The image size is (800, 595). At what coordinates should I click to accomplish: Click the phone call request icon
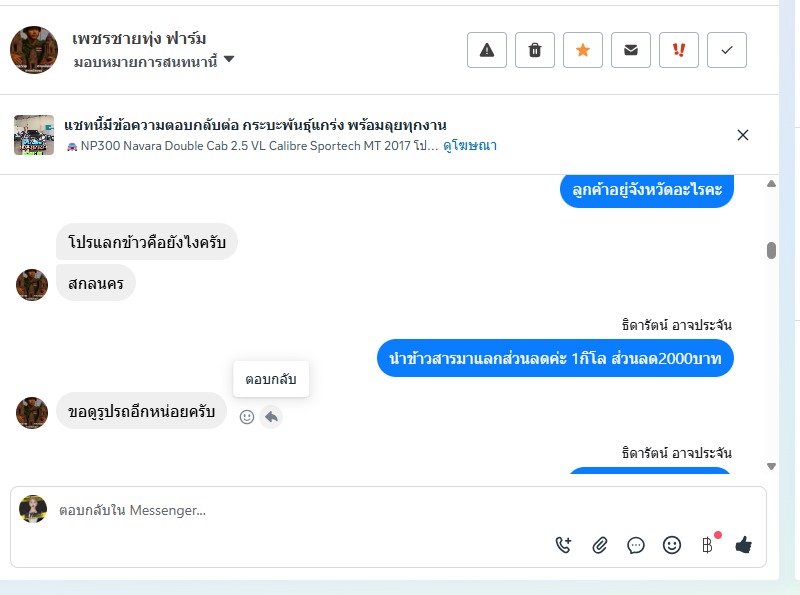[x=564, y=545]
